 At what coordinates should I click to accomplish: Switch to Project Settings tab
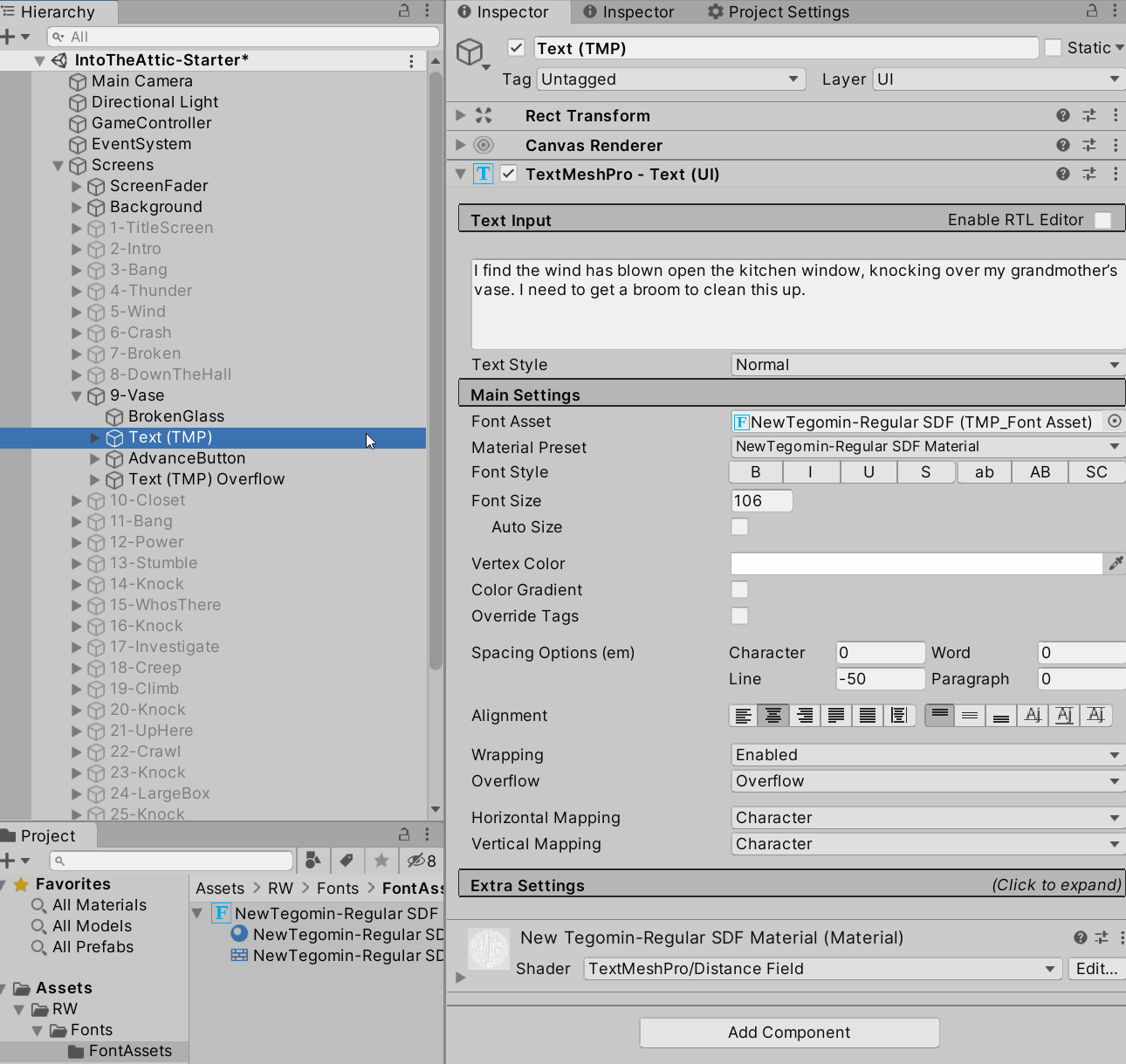778,12
